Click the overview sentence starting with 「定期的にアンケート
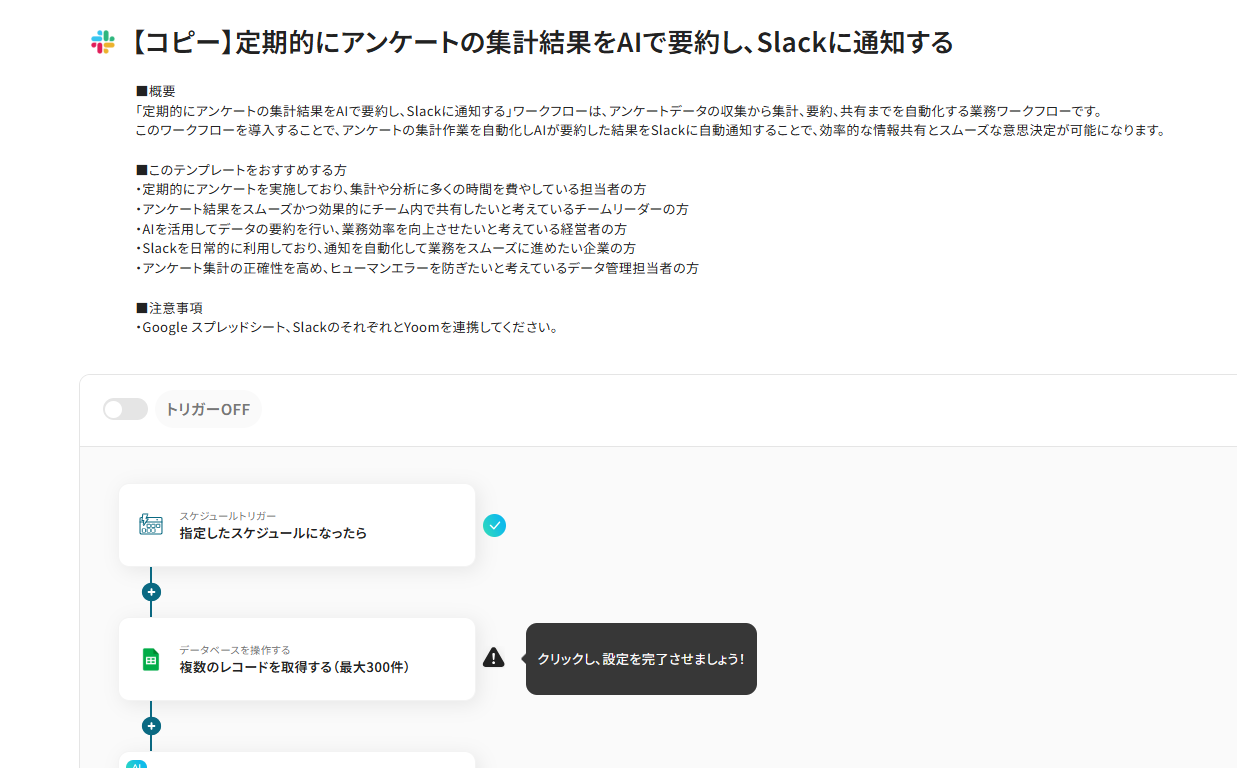The height and width of the screenshot is (768, 1237). (618, 111)
